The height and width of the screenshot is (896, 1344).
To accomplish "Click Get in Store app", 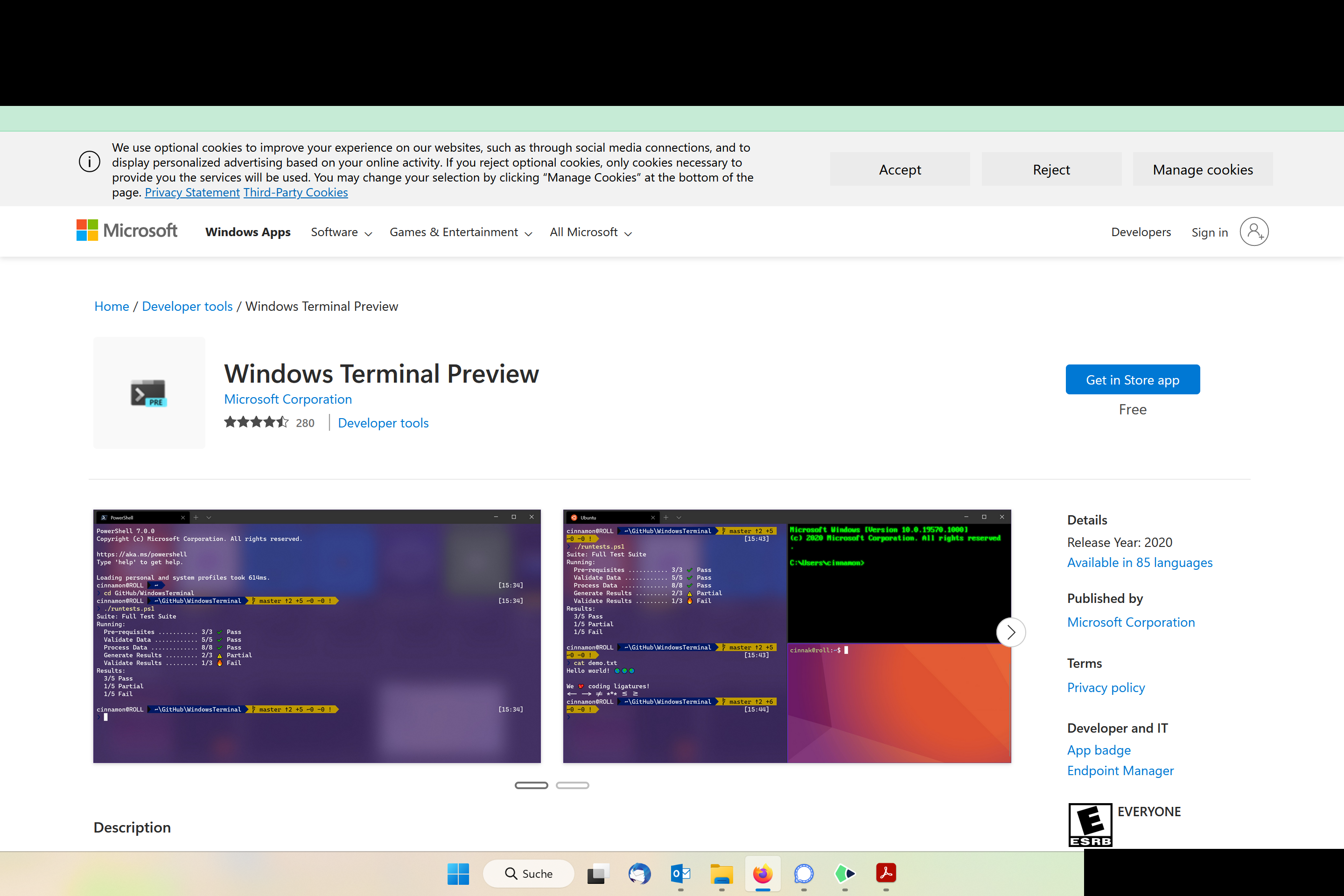I will 1133,379.
